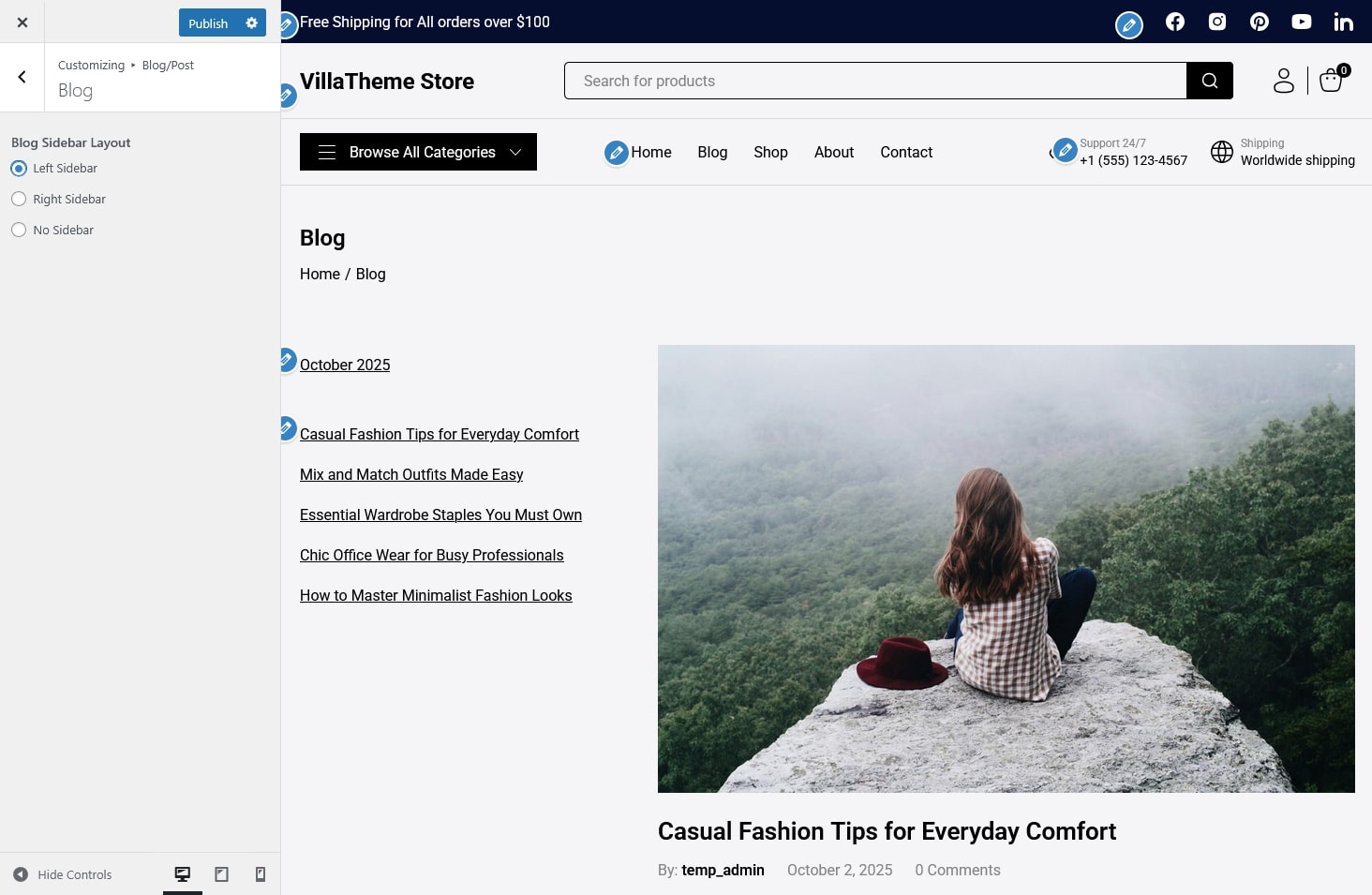Go back to Blog/Post section
The image size is (1372, 895).
click(x=22, y=78)
